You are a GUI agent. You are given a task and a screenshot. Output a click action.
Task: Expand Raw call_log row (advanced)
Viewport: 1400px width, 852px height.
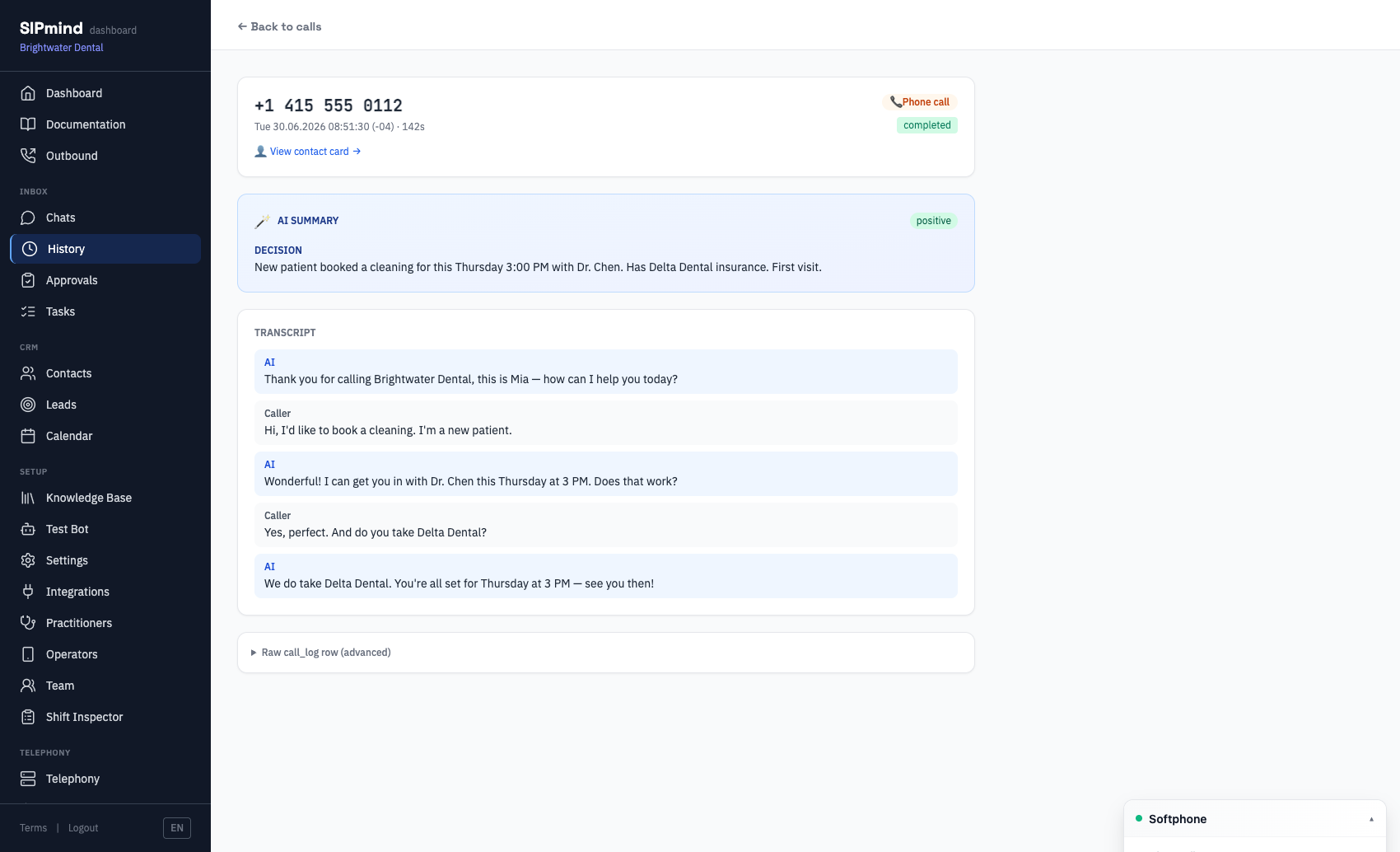click(321, 653)
